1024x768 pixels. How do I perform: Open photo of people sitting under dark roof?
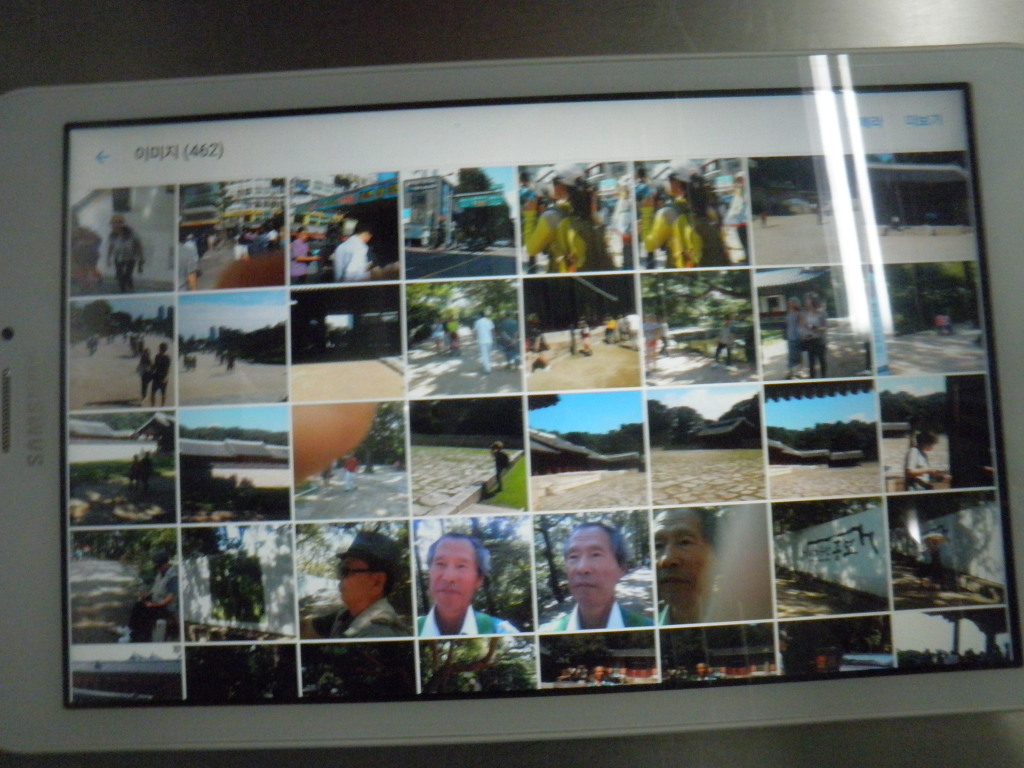pyautogui.click(x=581, y=332)
